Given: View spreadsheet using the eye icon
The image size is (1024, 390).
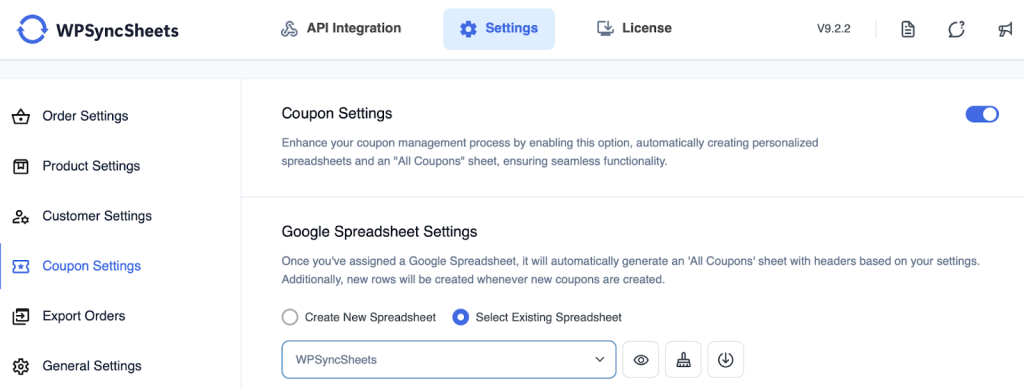Looking at the screenshot, I should pos(641,359).
